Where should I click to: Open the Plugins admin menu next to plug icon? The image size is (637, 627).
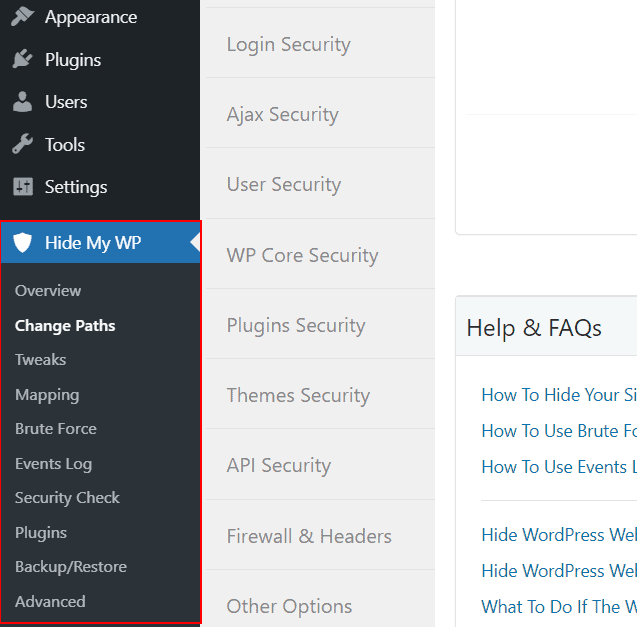tap(73, 60)
